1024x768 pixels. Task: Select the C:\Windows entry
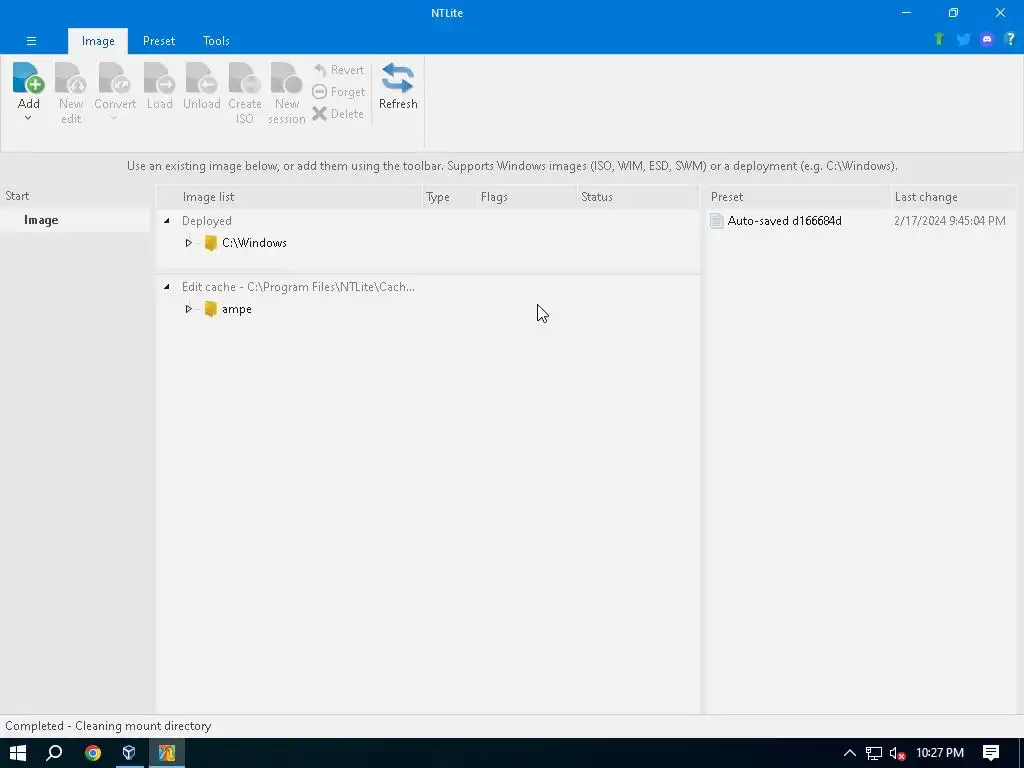tap(254, 243)
